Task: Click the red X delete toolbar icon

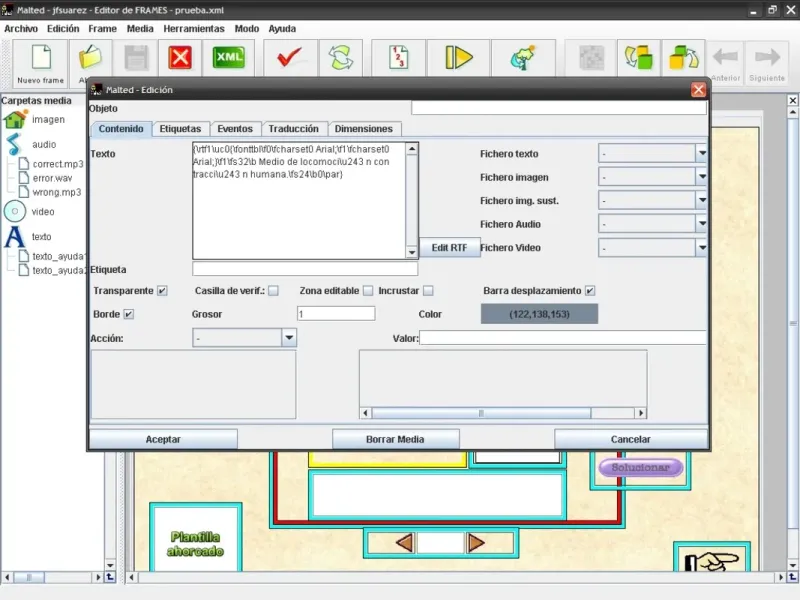Action: coord(180,57)
